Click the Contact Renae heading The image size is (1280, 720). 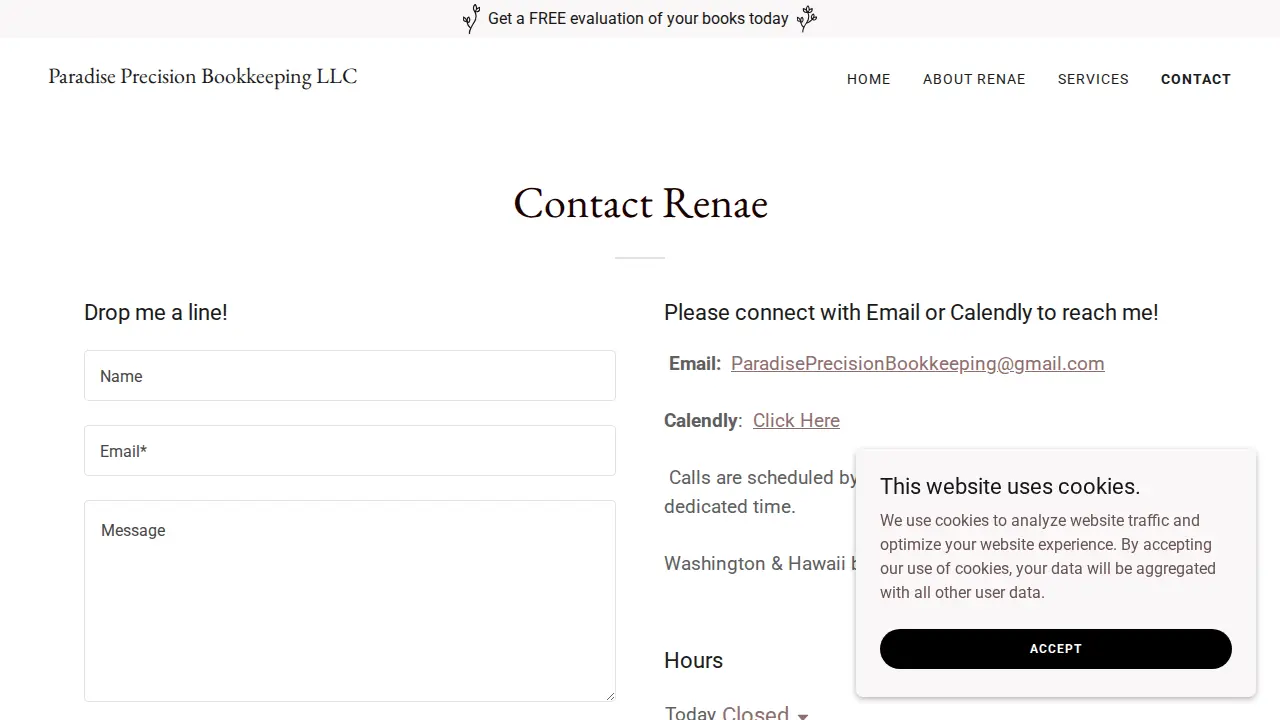pos(641,204)
